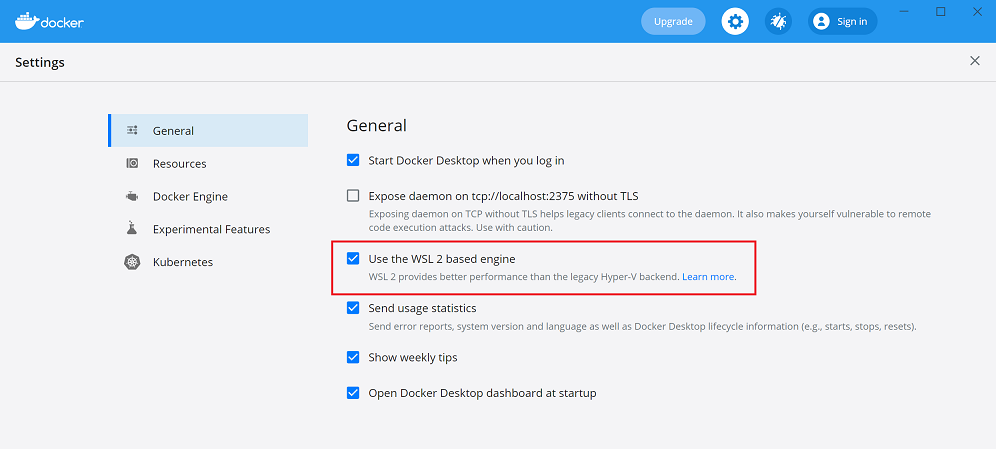Click the Experimental Features flask icon

point(132,229)
